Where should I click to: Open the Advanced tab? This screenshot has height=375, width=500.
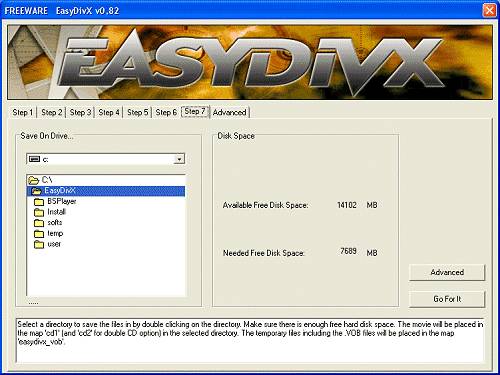click(230, 112)
